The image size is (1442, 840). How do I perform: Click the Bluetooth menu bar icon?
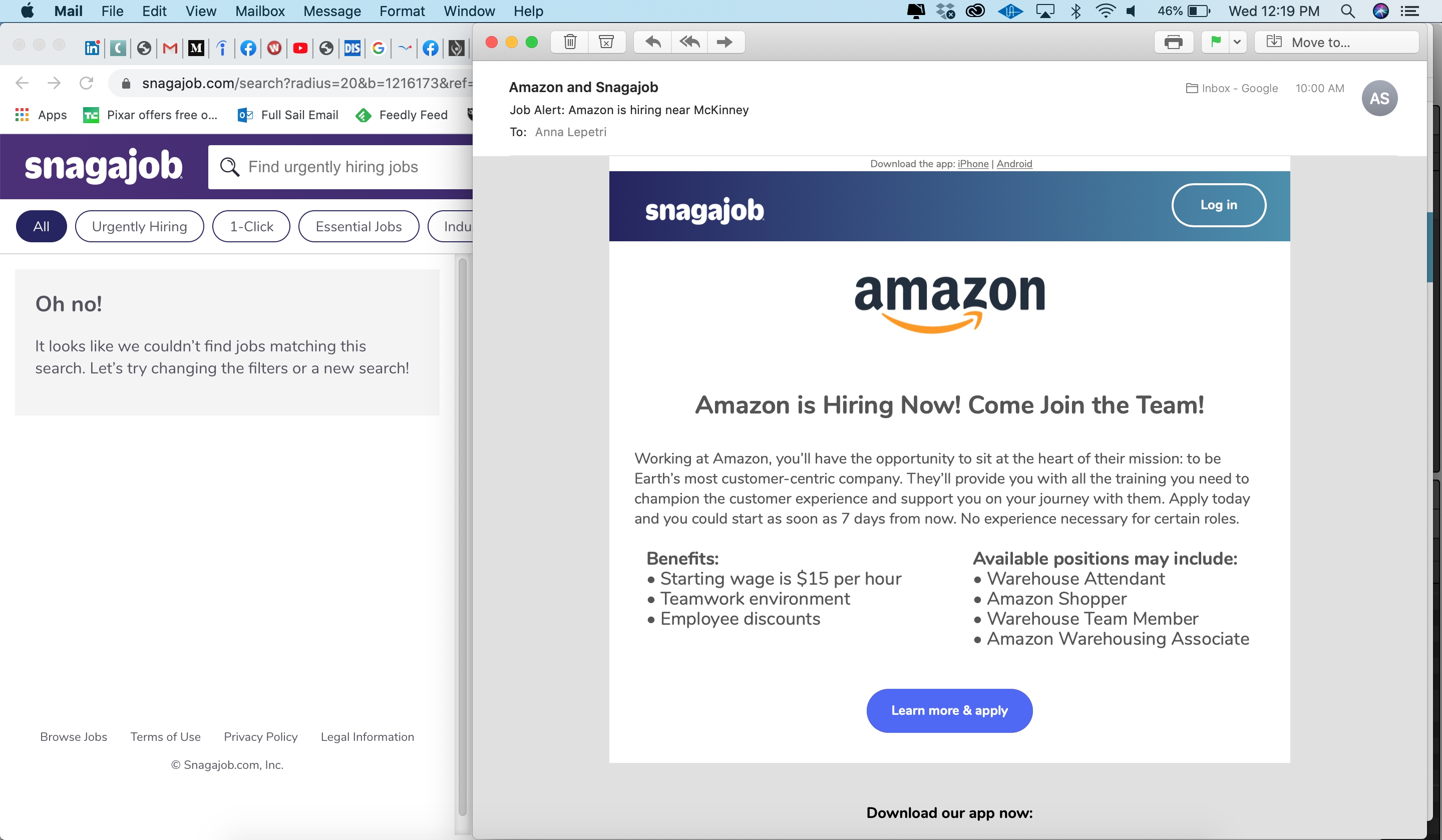tap(1076, 11)
